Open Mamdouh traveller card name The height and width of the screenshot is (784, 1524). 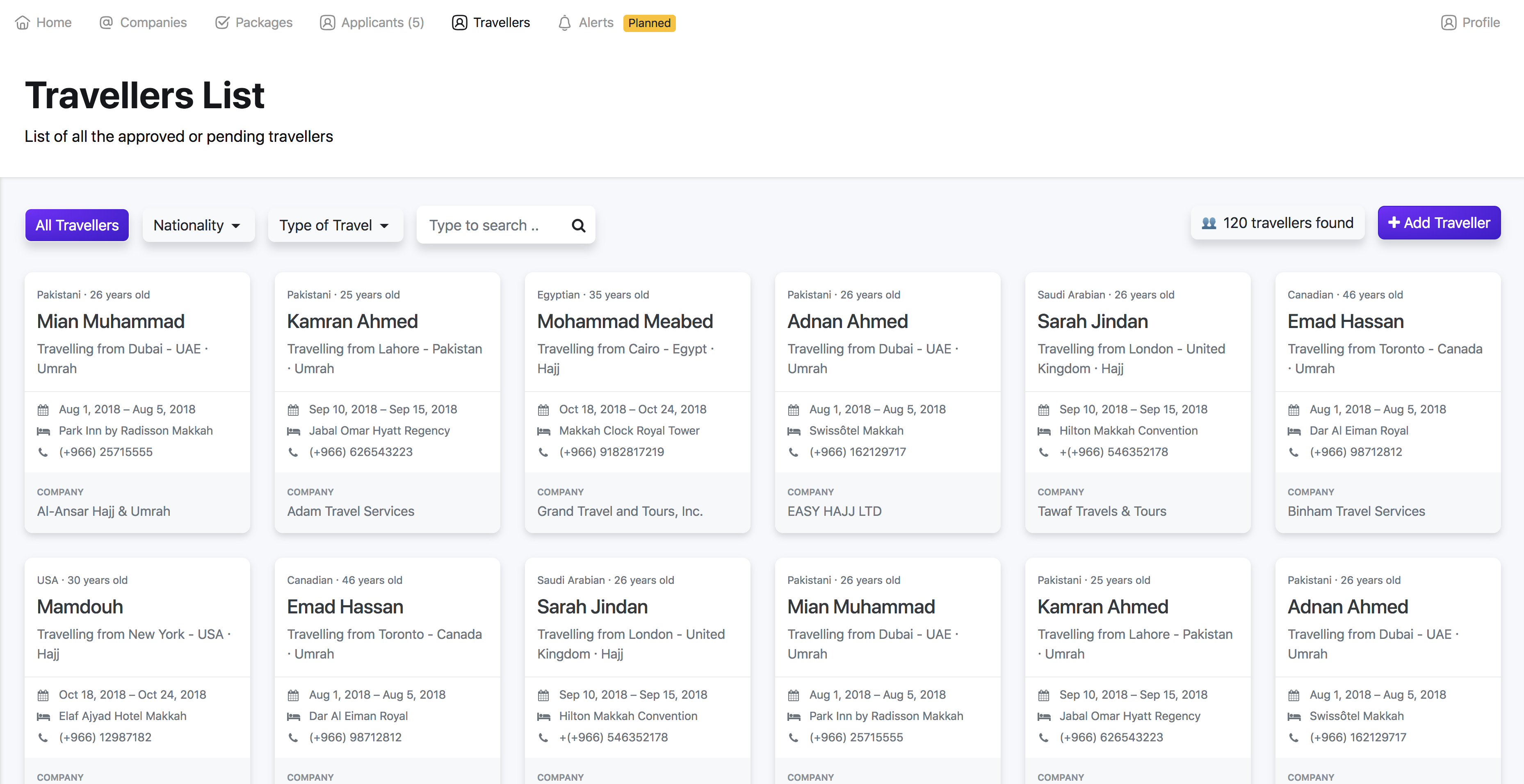tap(80, 606)
